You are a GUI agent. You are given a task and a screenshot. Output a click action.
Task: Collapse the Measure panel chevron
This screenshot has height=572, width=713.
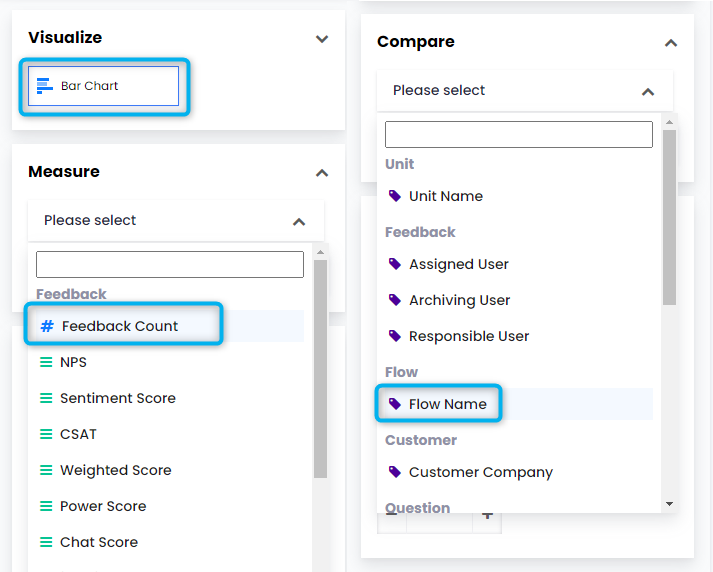pyautogui.click(x=322, y=173)
